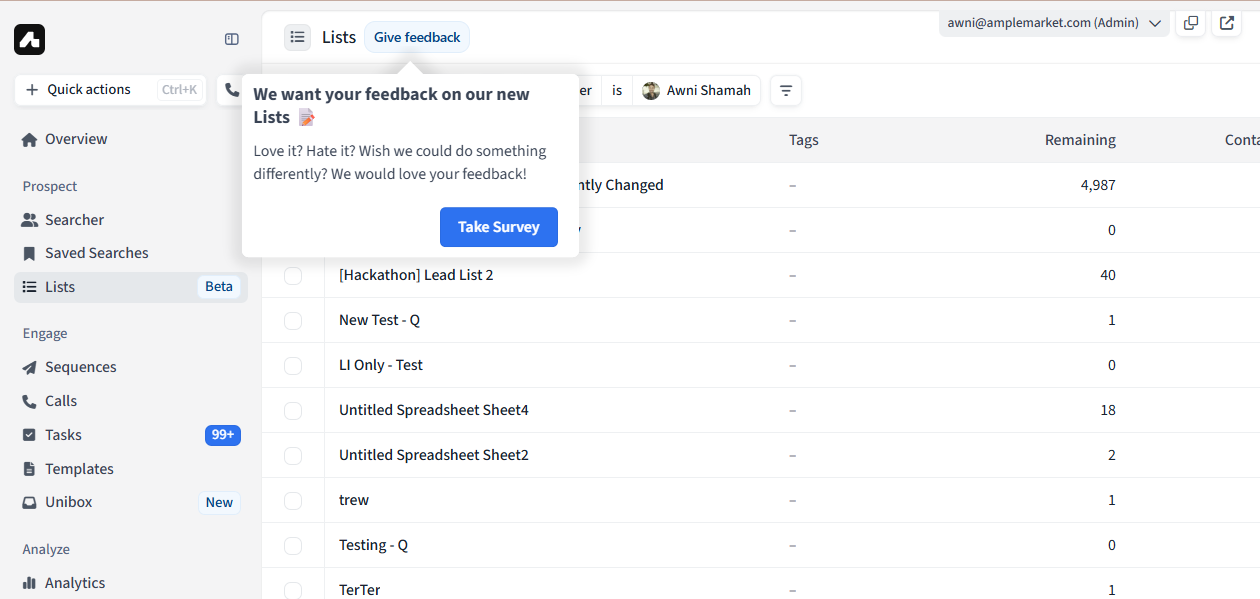Open the Analytics bar-chart icon
The image size is (1260, 599).
tap(30, 583)
